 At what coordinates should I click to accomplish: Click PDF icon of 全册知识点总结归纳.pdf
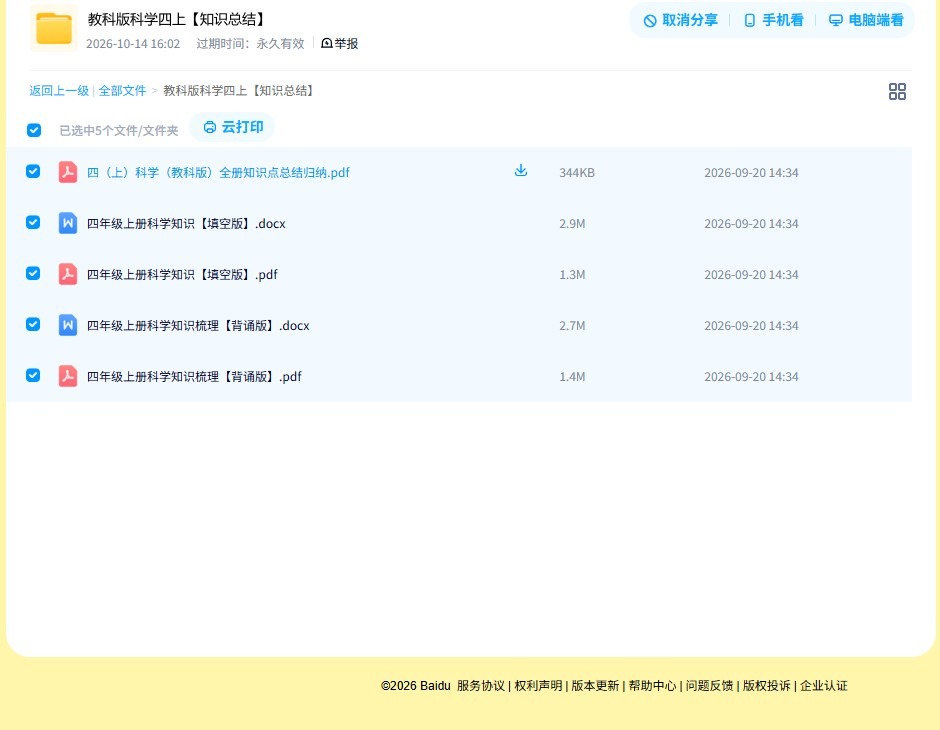[68, 172]
